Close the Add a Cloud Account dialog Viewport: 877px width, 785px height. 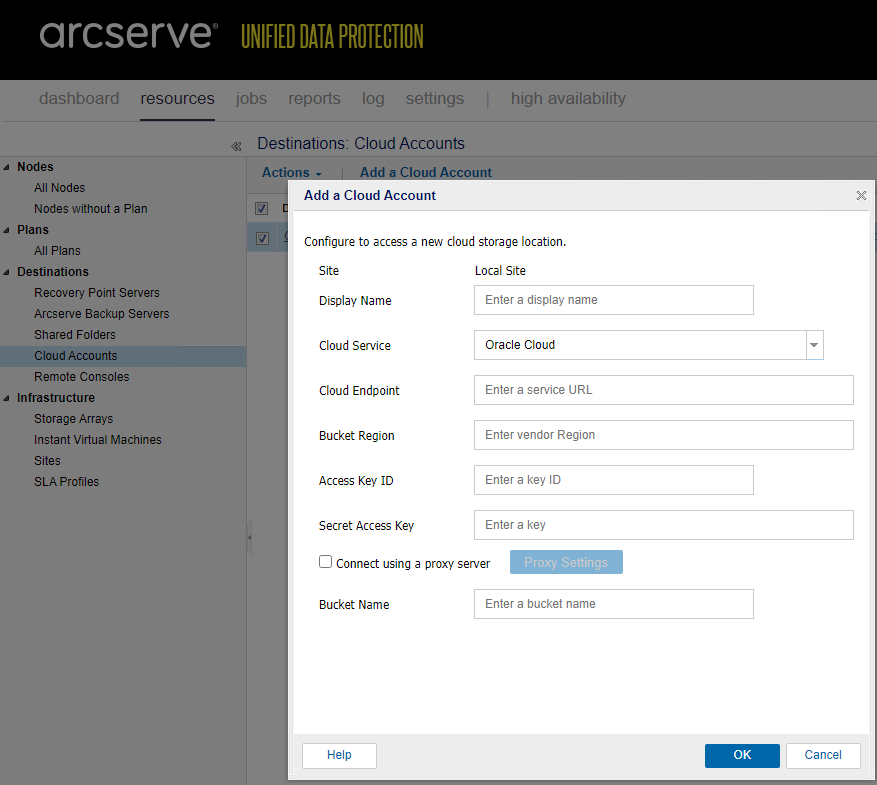tap(861, 195)
